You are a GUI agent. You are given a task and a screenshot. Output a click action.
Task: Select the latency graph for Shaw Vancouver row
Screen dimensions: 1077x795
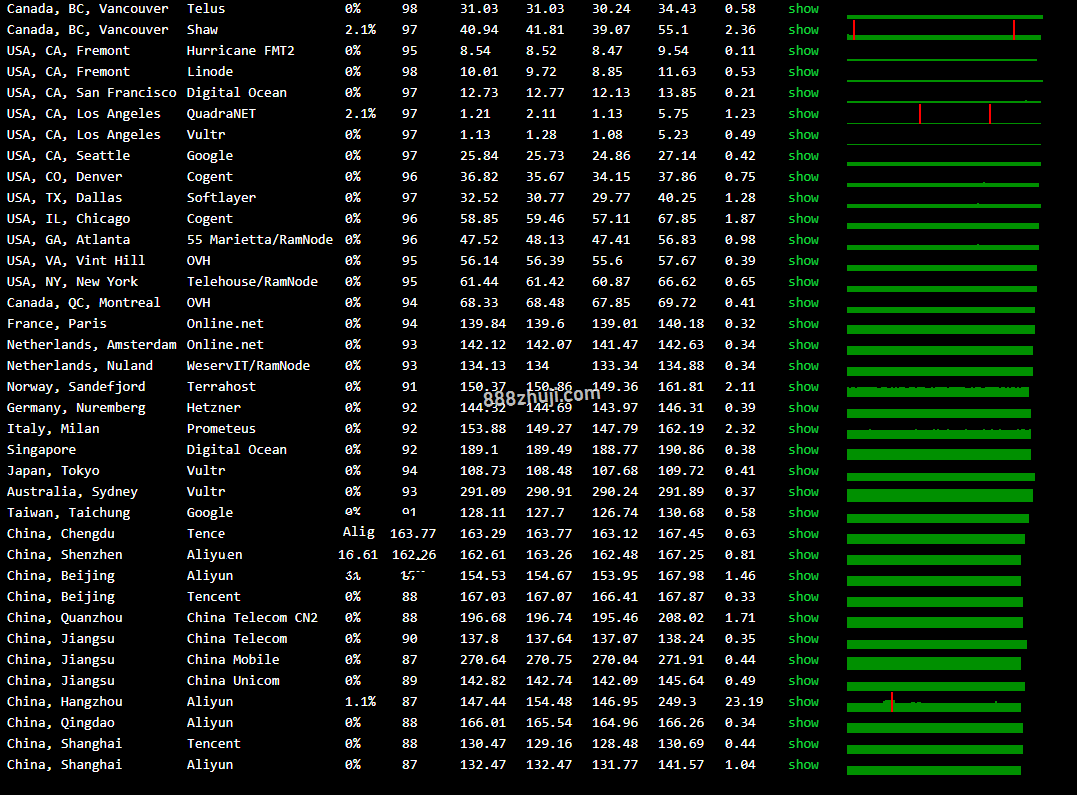[944, 30]
